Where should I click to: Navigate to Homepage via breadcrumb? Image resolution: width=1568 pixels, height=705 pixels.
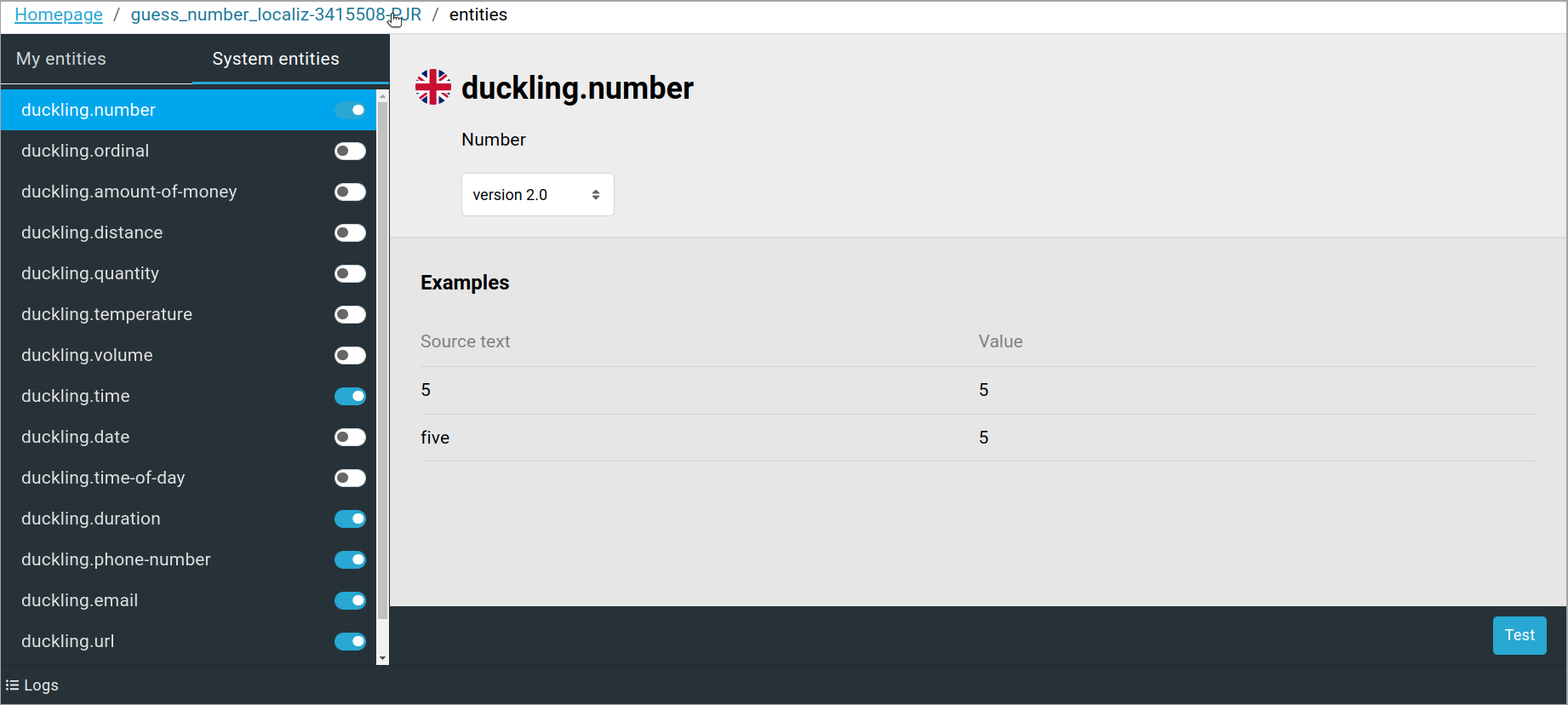[x=58, y=14]
